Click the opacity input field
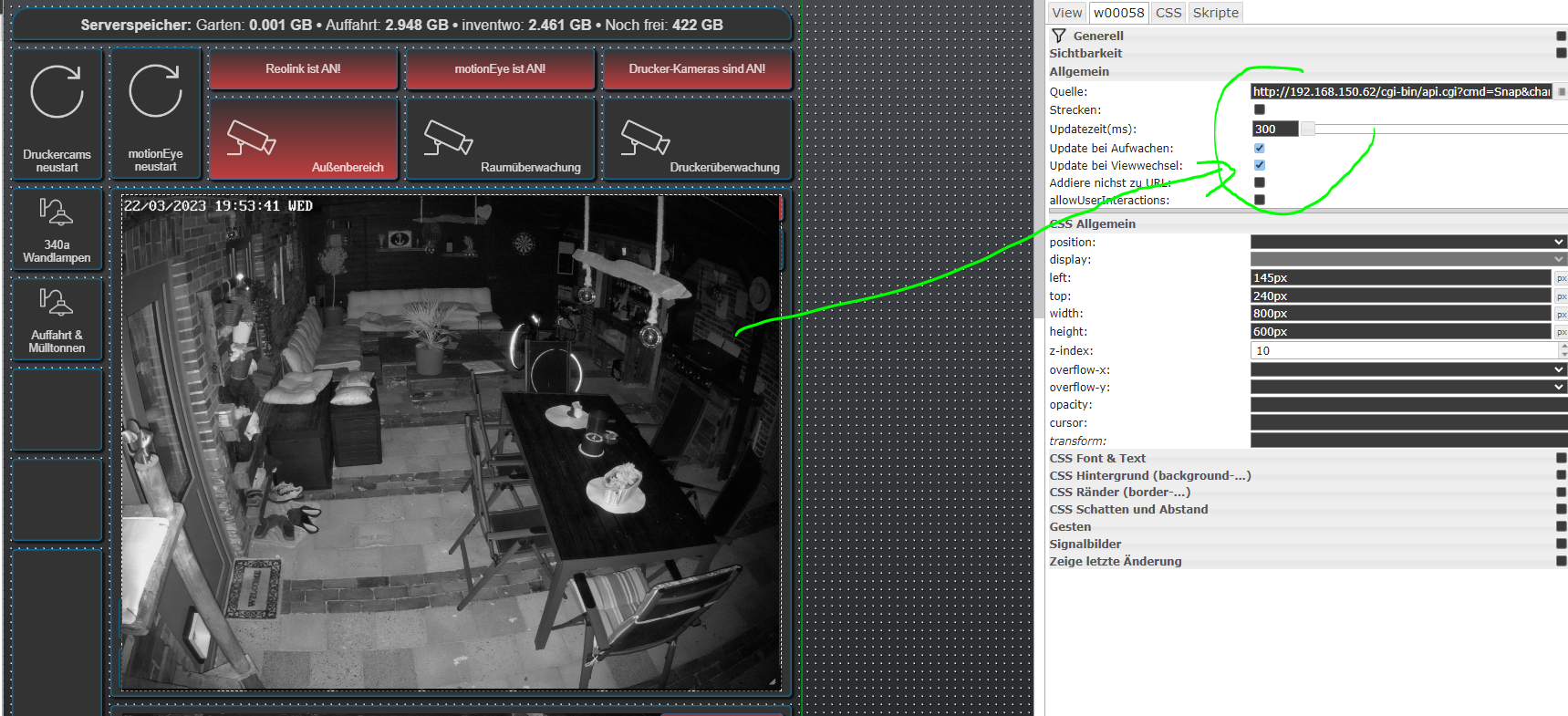 (x=1408, y=404)
